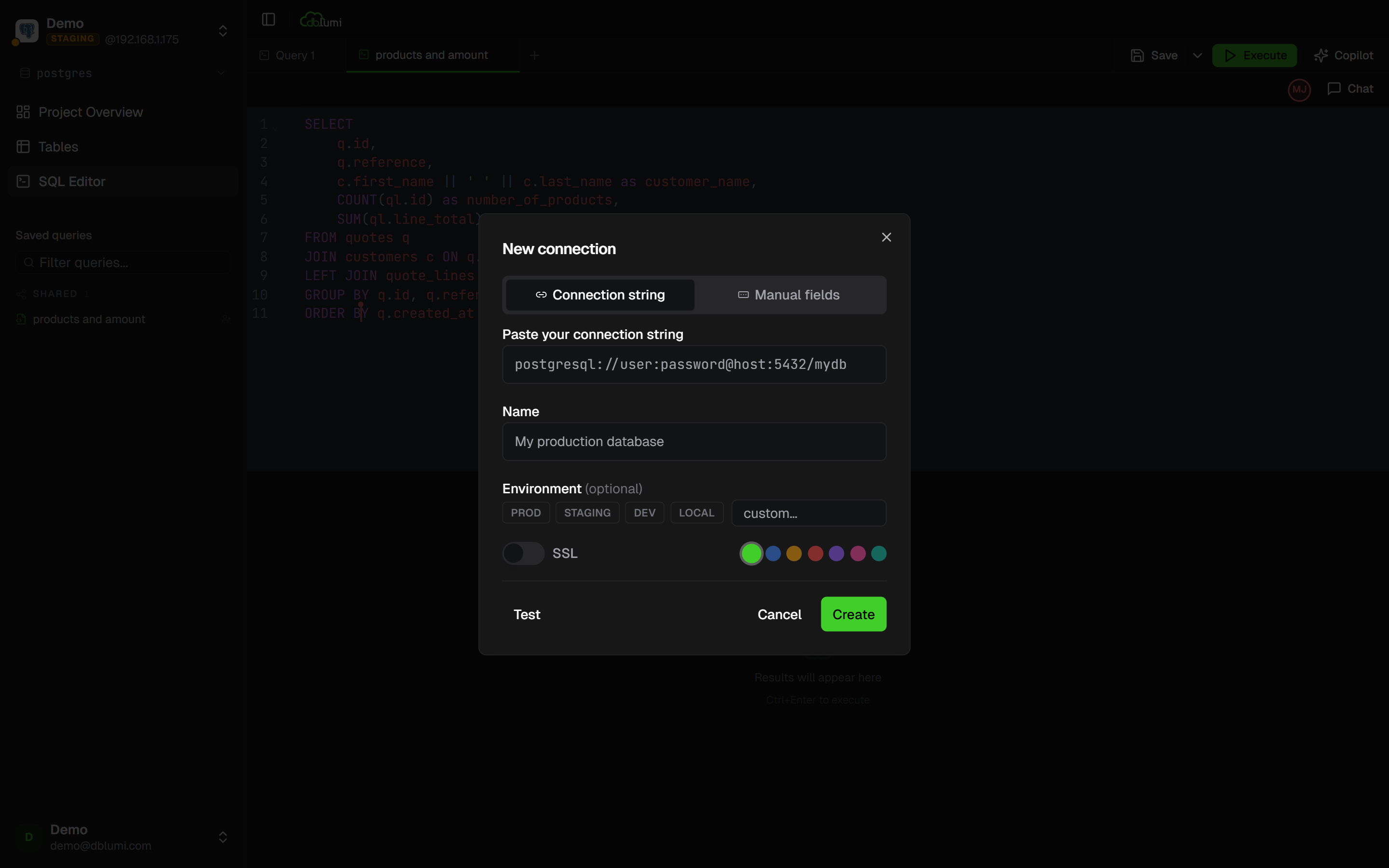Open the Chat panel icon

coord(1334,89)
